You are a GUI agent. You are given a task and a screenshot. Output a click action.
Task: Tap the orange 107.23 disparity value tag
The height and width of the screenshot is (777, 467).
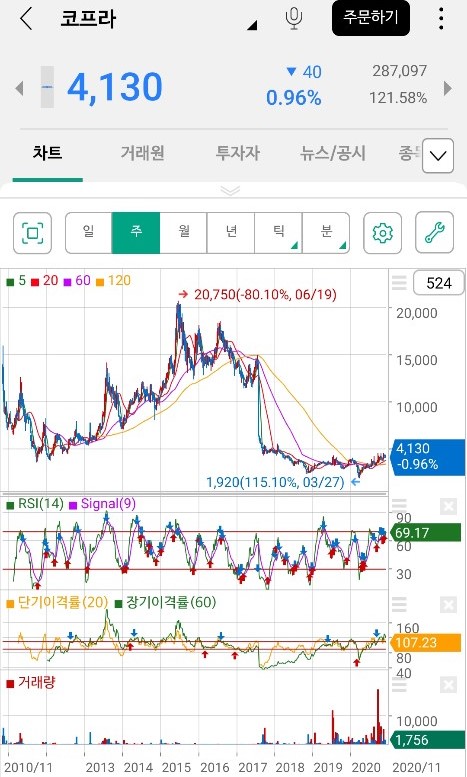pos(426,643)
